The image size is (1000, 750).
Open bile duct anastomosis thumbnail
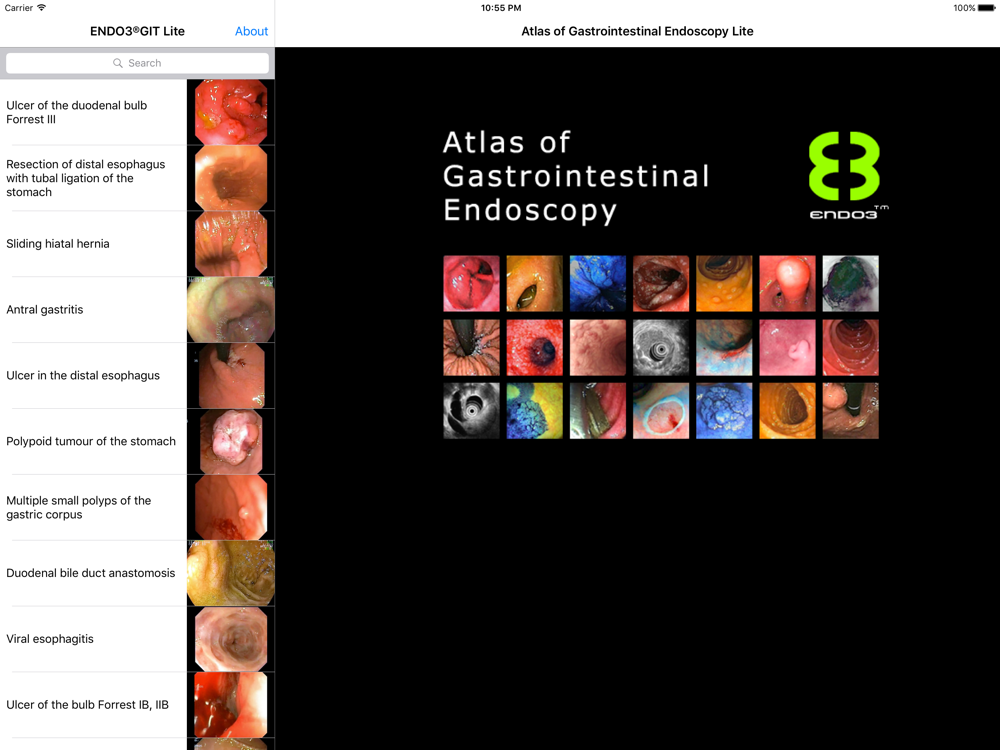click(231, 573)
